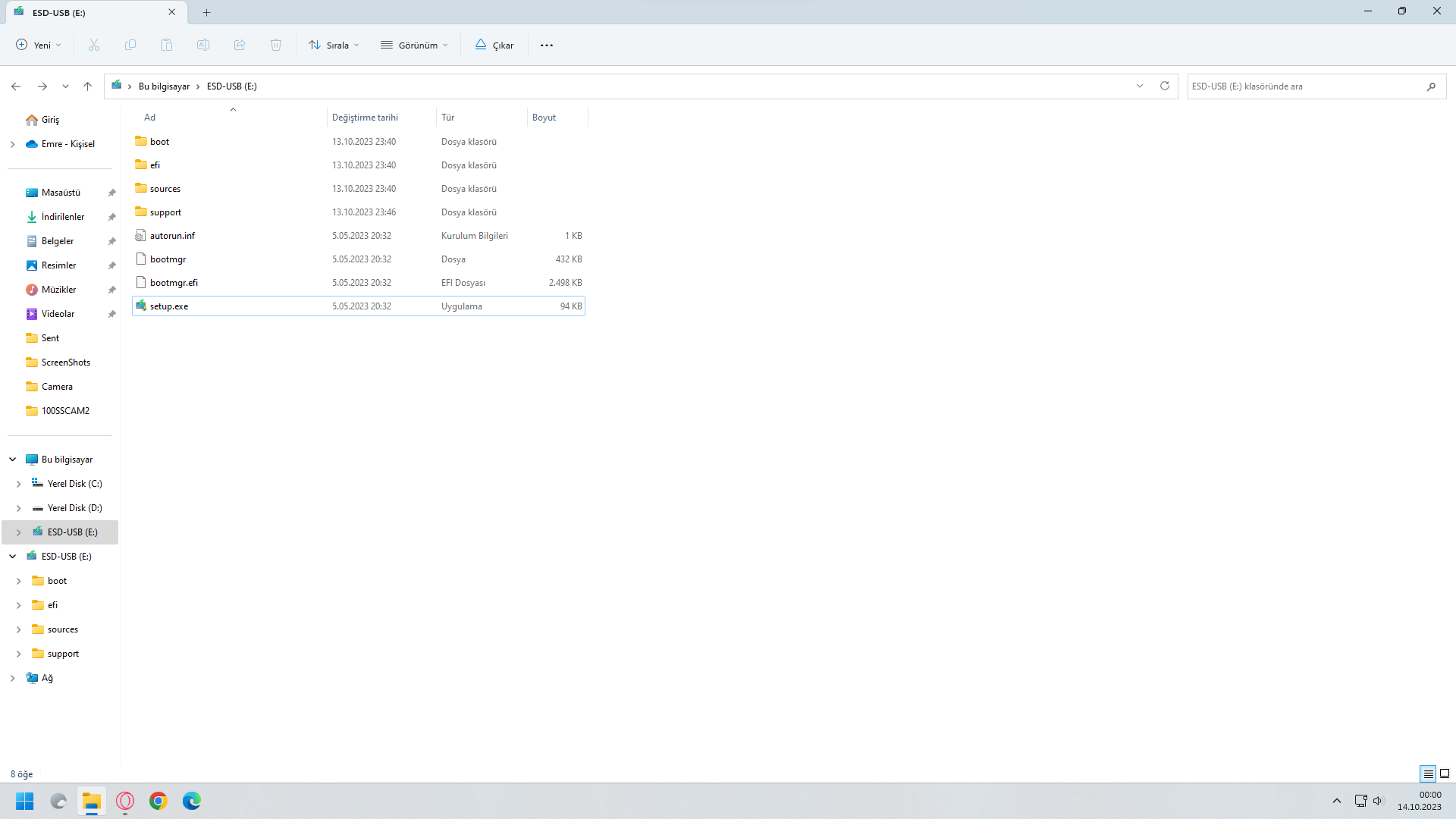
Task: Click the Çıkar eject button
Action: (494, 45)
